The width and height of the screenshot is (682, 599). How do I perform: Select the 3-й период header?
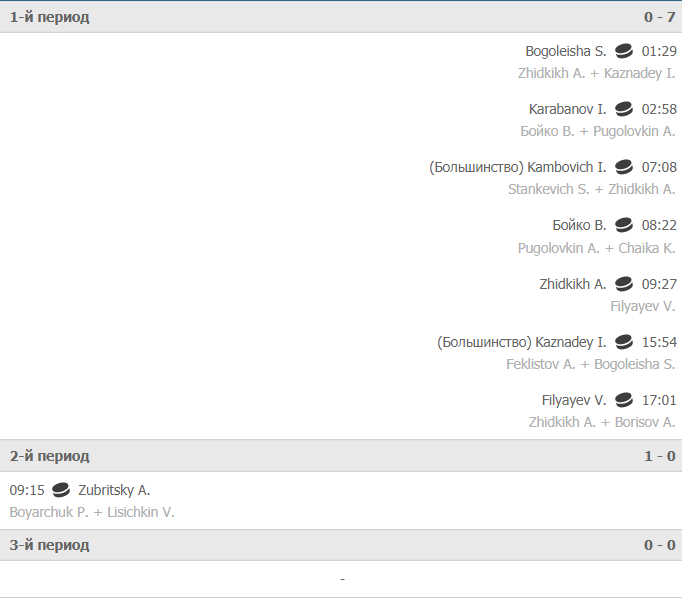tap(341, 545)
